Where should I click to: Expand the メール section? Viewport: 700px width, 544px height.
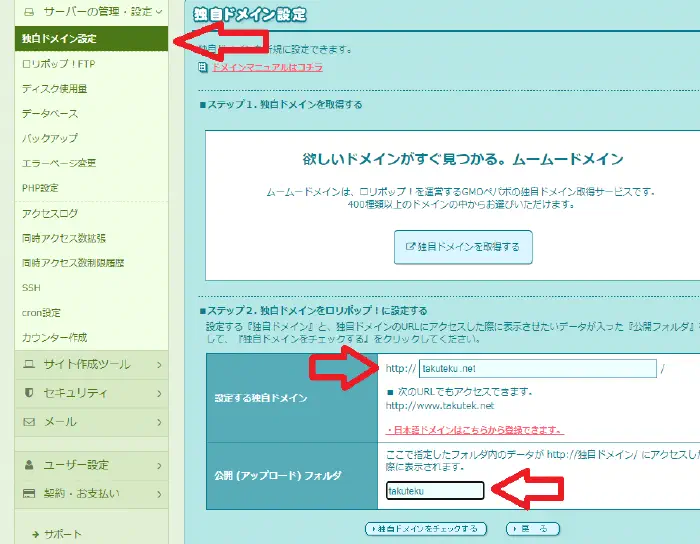click(x=92, y=422)
